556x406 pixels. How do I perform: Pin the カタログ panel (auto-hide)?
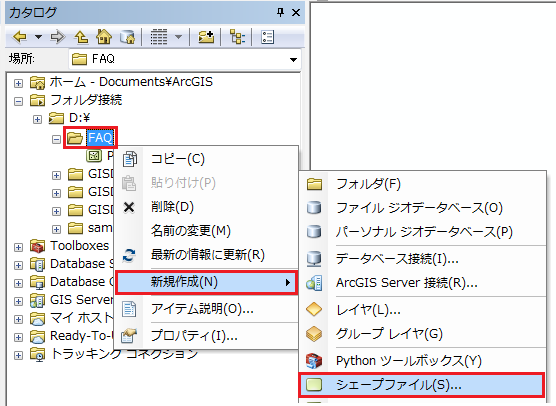pyautogui.click(x=280, y=13)
